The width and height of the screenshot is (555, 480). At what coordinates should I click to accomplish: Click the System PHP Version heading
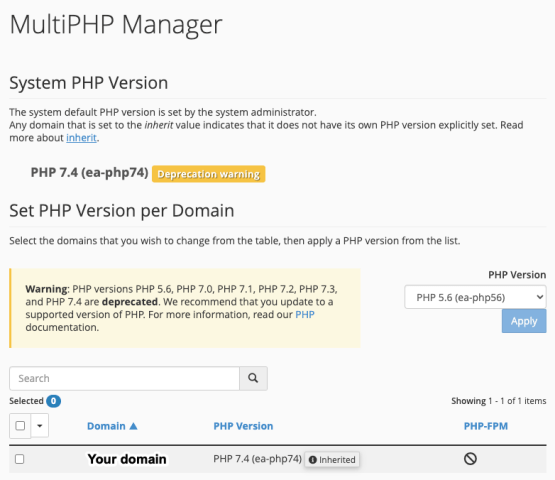88,83
